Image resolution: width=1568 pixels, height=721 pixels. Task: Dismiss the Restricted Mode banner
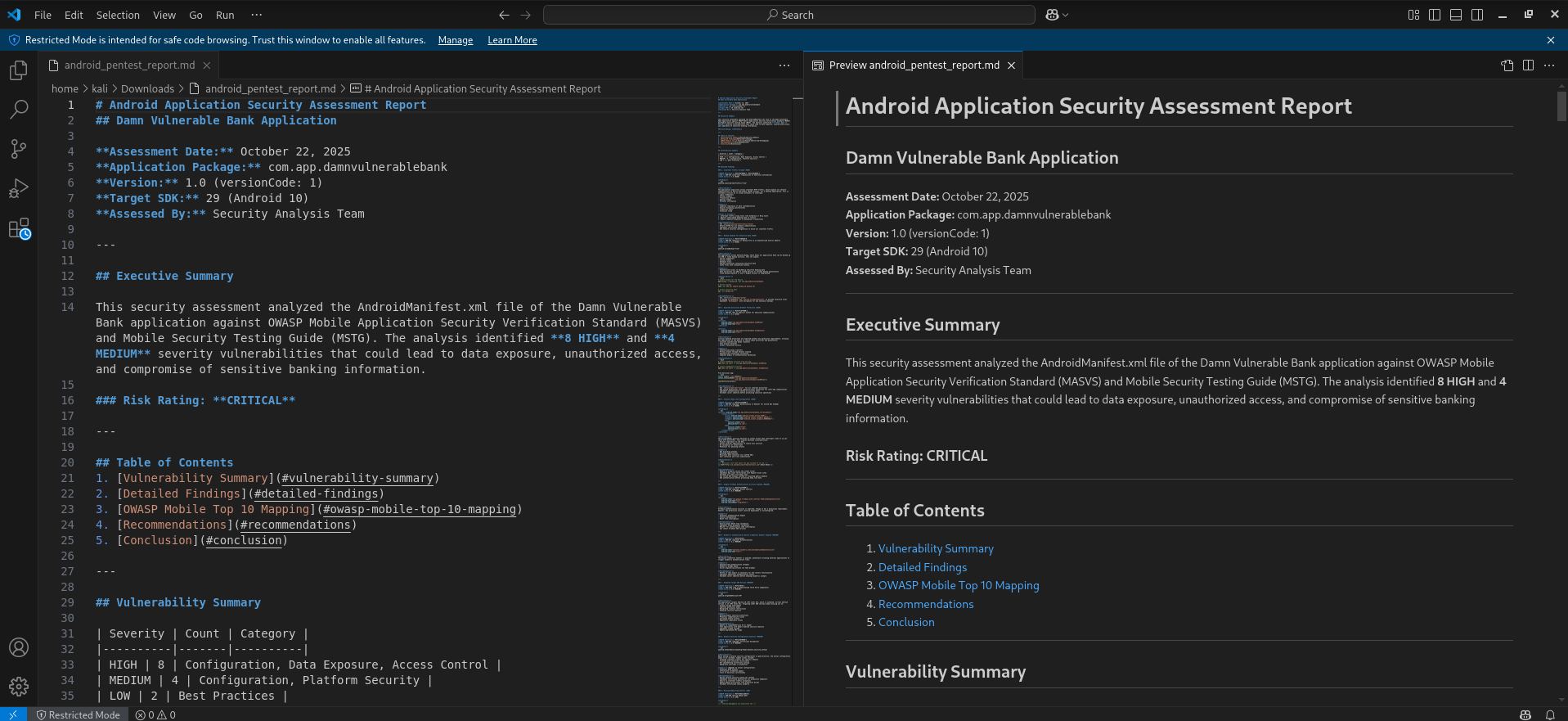point(1551,40)
